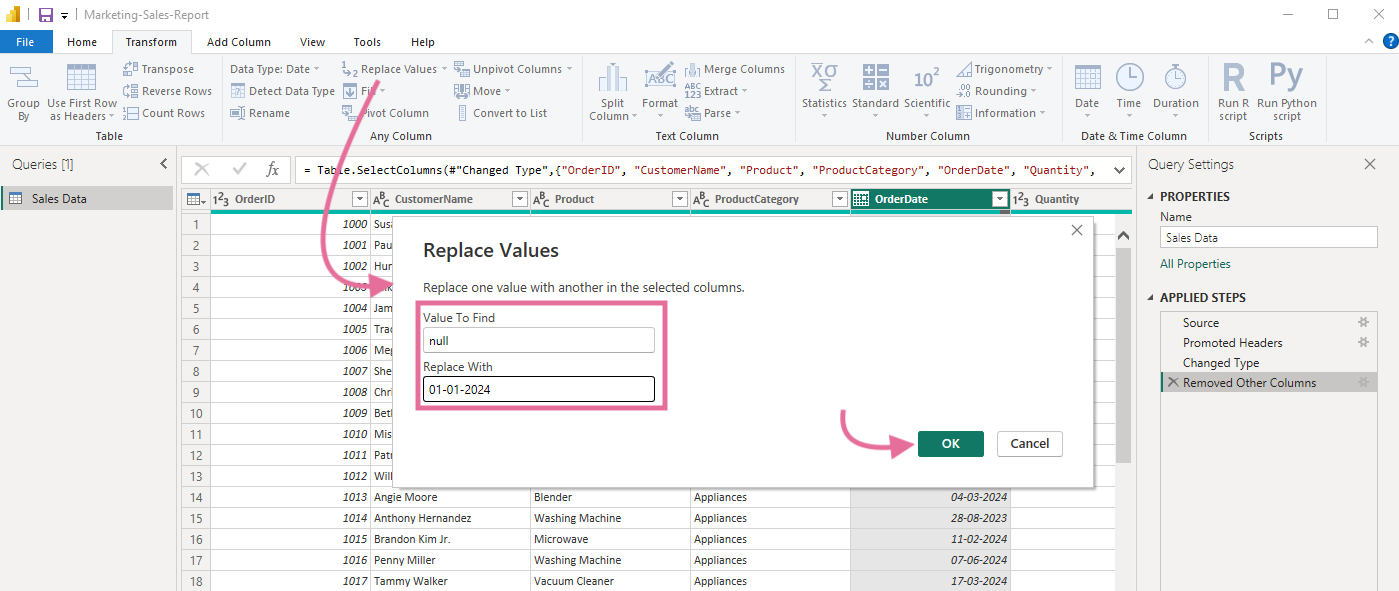Click the Replace With input field
Screen dimensions: 1399x591
tap(538, 389)
